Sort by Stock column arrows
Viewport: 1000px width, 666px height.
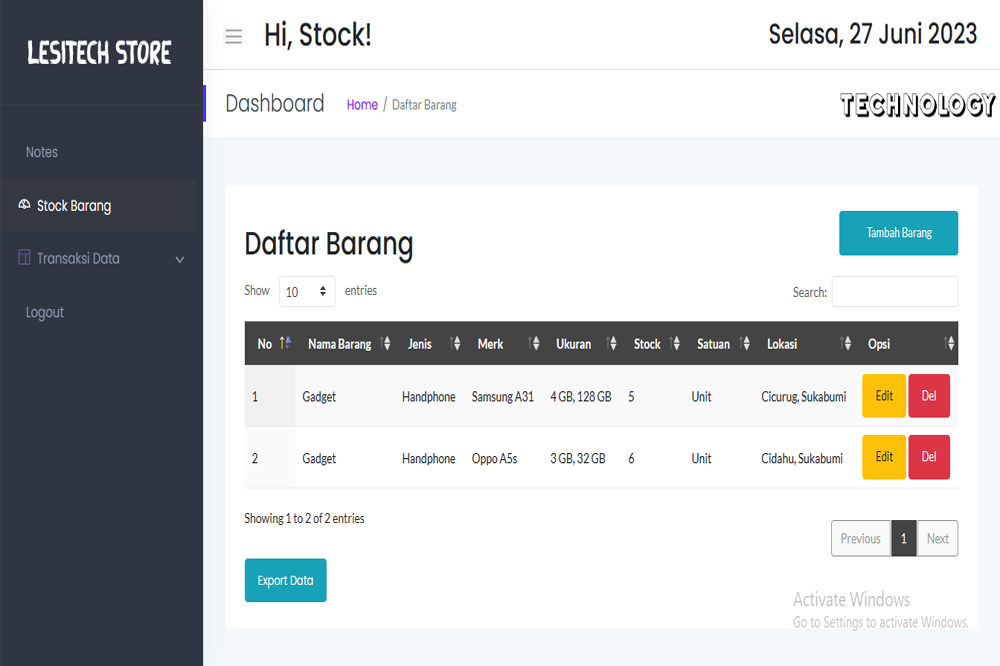pyautogui.click(x=675, y=343)
